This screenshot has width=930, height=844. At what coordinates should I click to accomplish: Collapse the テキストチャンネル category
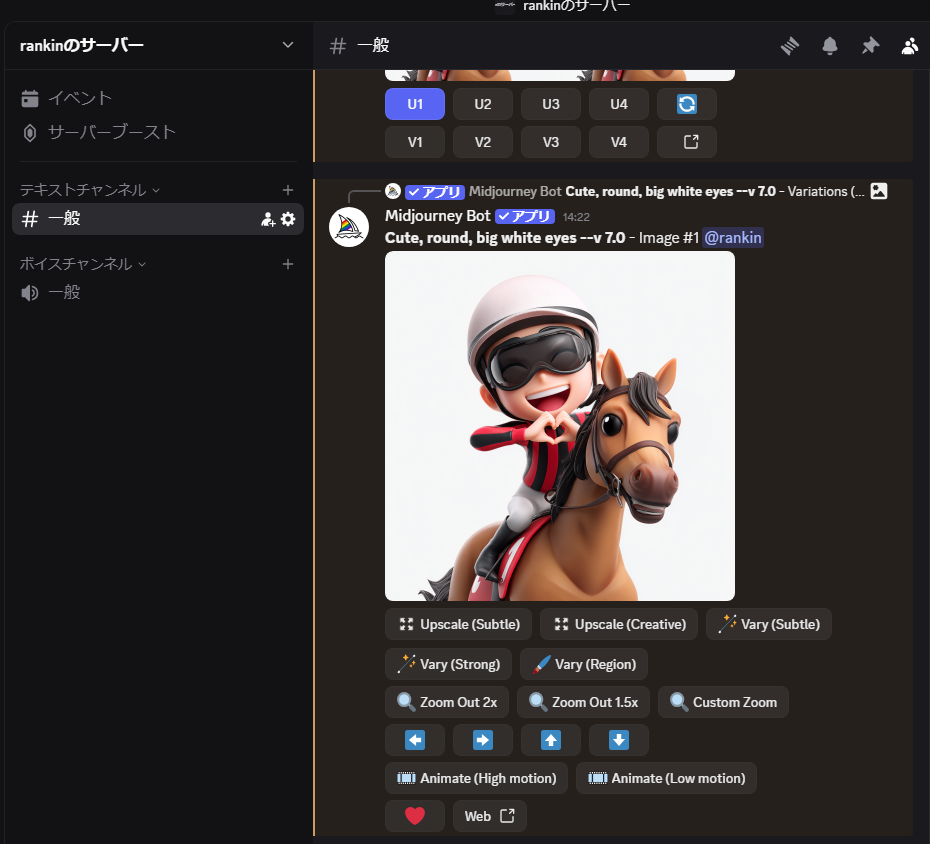tap(90, 190)
